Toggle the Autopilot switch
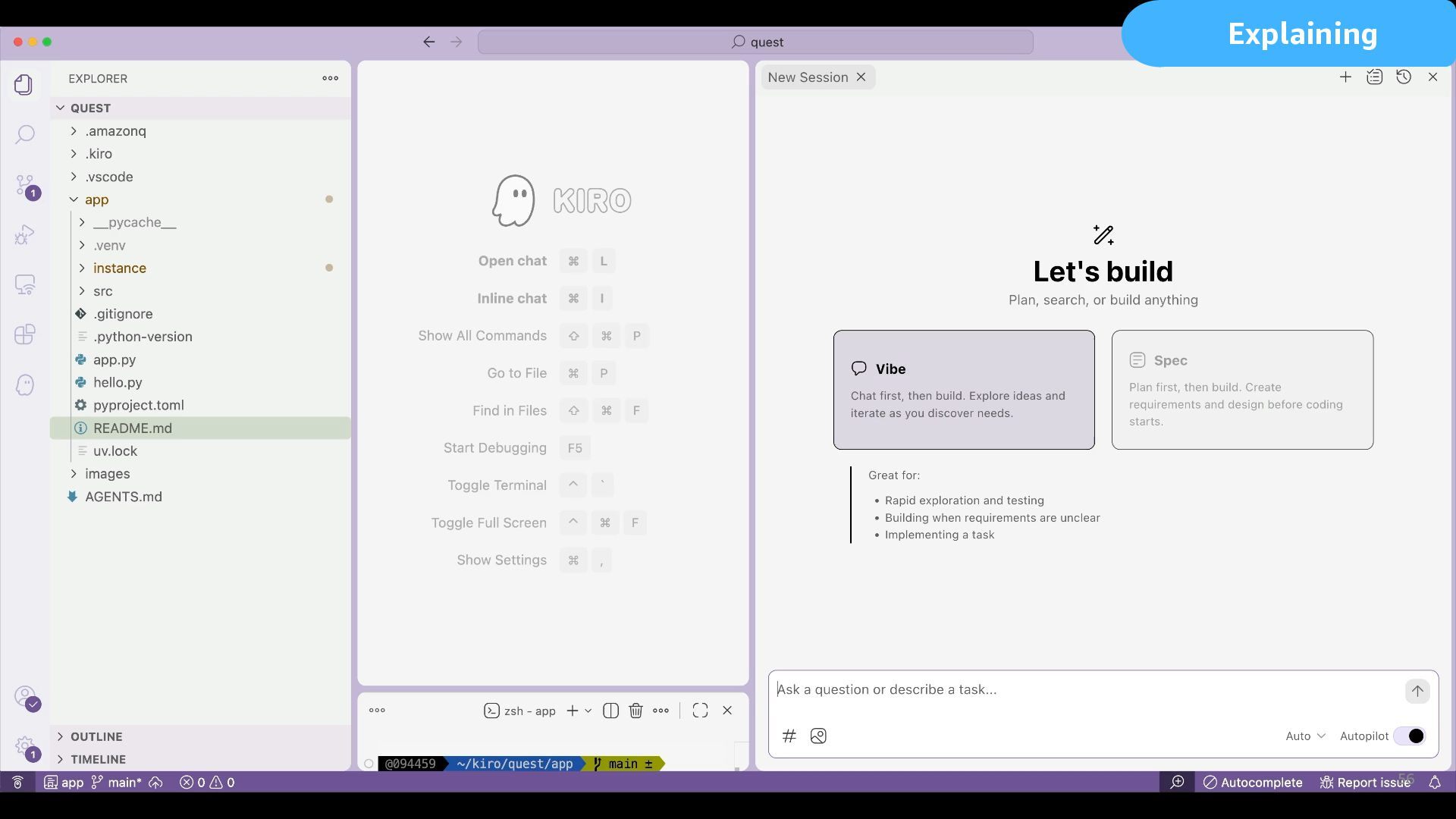The width and height of the screenshot is (1456, 819). 1410,736
